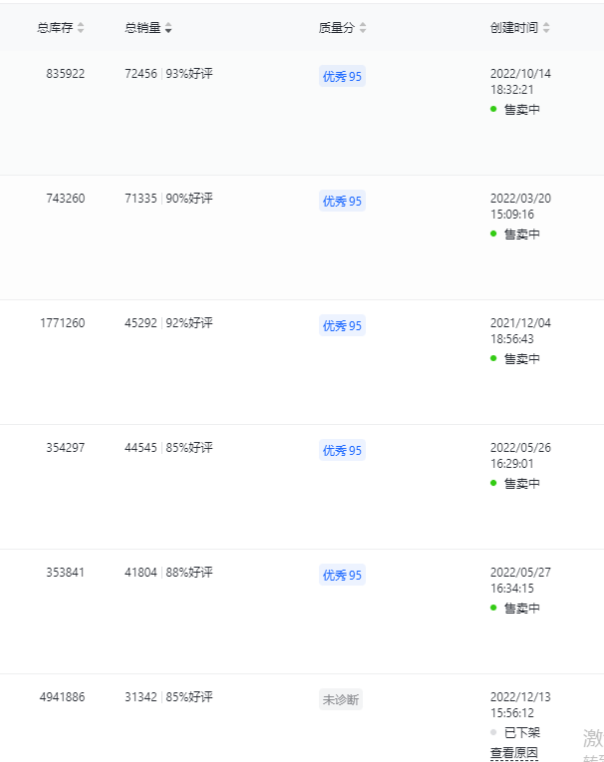This screenshot has height=762, width=604.
Task: Click green 售卖中 dot in 2022/05/27 row
Action: coord(494,607)
